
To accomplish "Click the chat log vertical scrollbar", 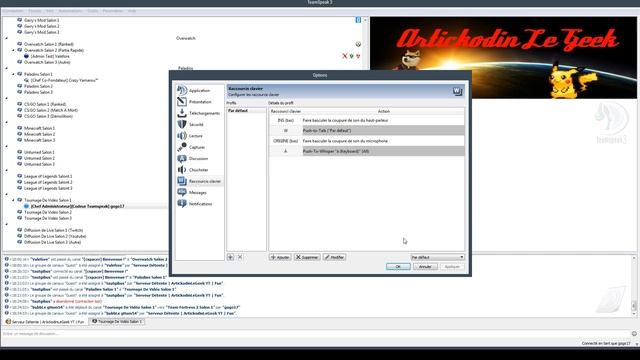I will coord(634,286).
